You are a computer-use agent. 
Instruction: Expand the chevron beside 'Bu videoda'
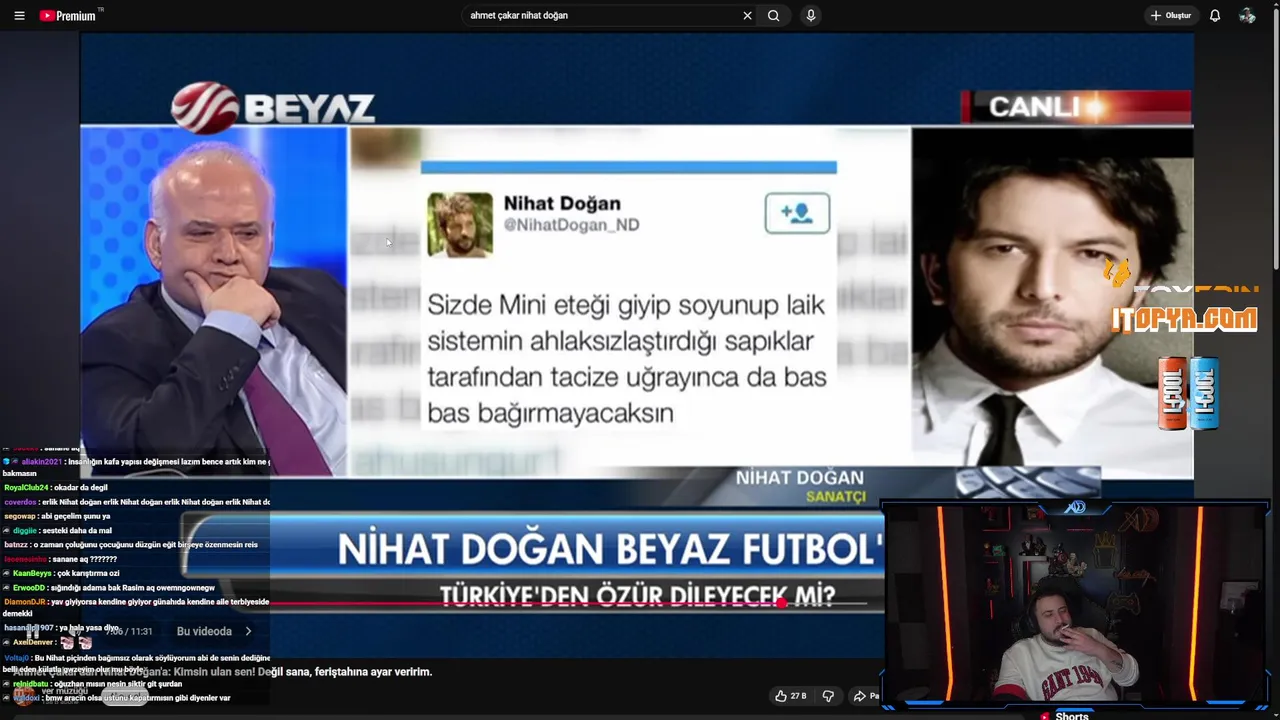pyautogui.click(x=248, y=632)
